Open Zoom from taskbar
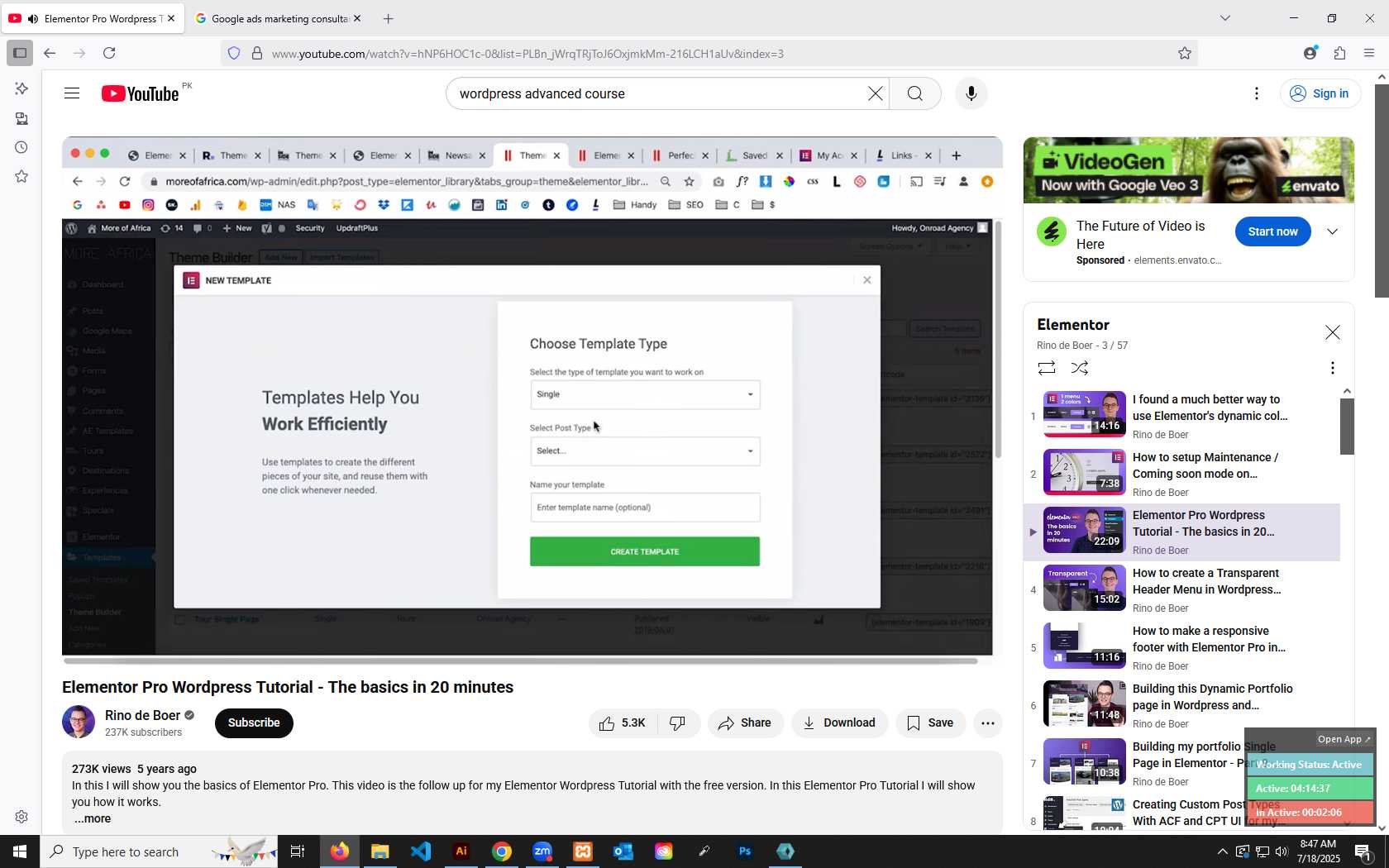The height and width of the screenshot is (868, 1389). click(x=542, y=851)
